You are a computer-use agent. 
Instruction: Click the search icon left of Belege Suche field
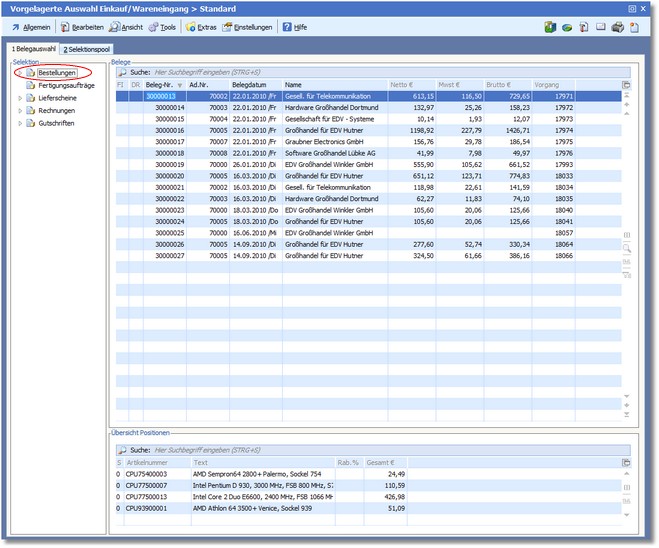[x=121, y=73]
